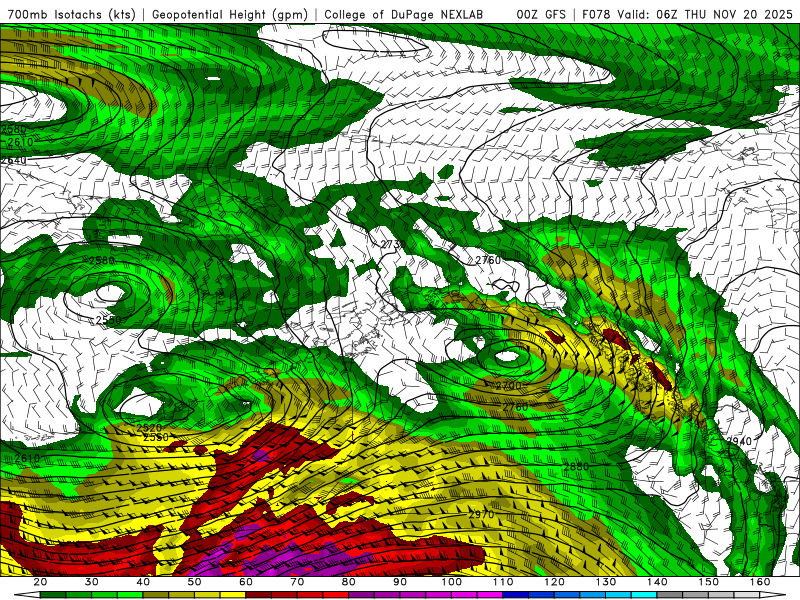Click the 80 value on the color scale

tap(349, 582)
